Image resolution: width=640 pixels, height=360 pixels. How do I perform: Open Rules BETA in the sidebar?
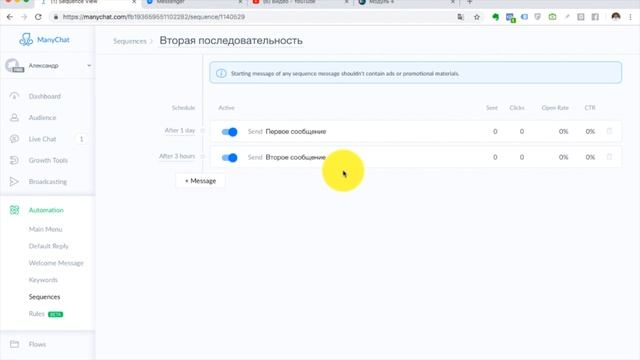click(x=46, y=314)
